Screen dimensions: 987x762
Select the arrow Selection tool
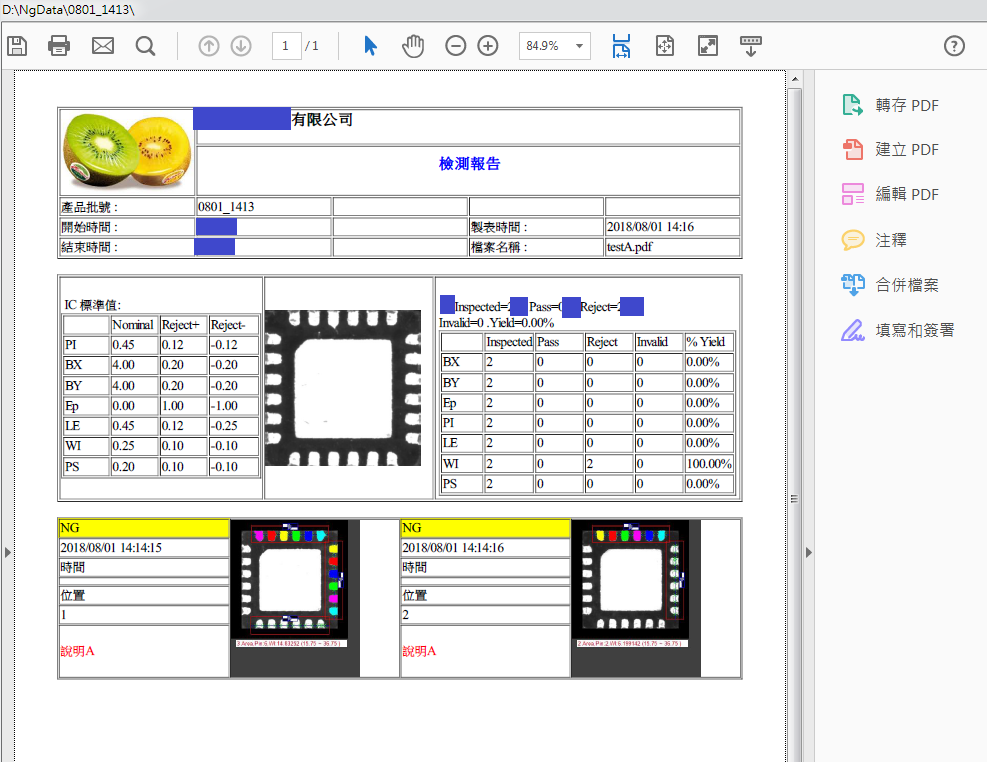pos(371,46)
